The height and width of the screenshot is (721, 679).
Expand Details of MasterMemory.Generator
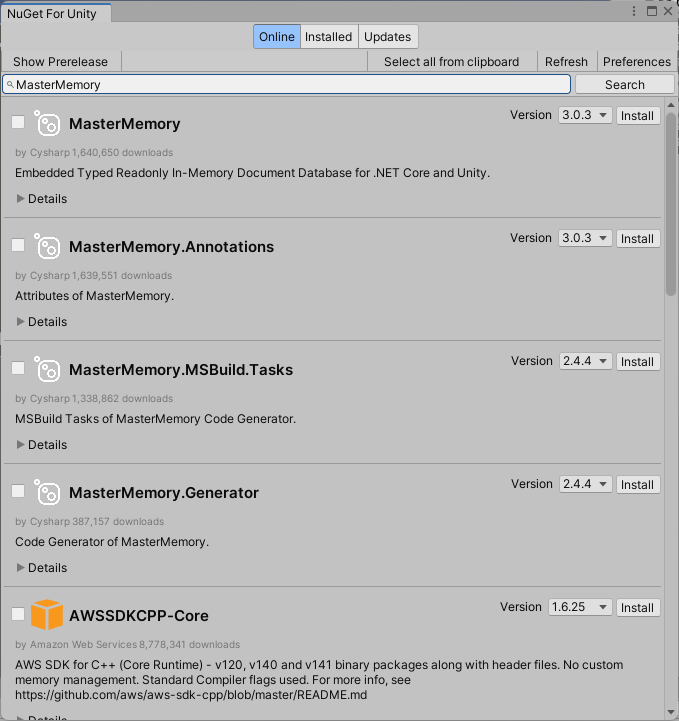[42, 568]
